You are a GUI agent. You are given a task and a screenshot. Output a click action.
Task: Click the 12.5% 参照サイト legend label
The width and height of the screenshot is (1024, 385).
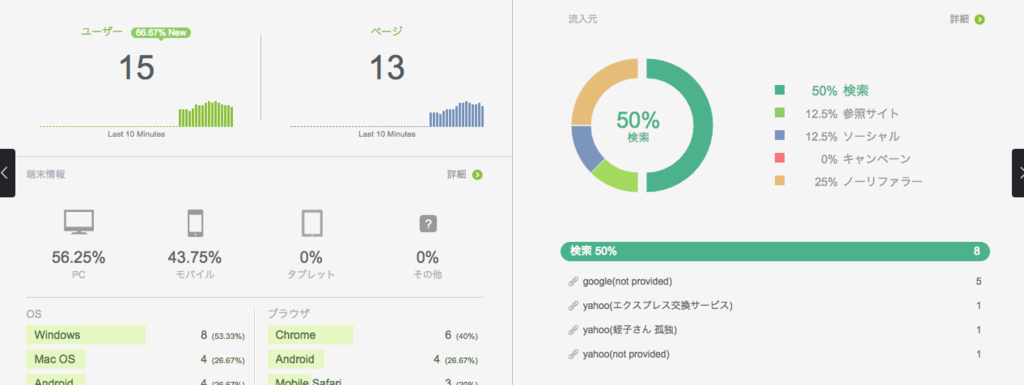click(x=852, y=114)
